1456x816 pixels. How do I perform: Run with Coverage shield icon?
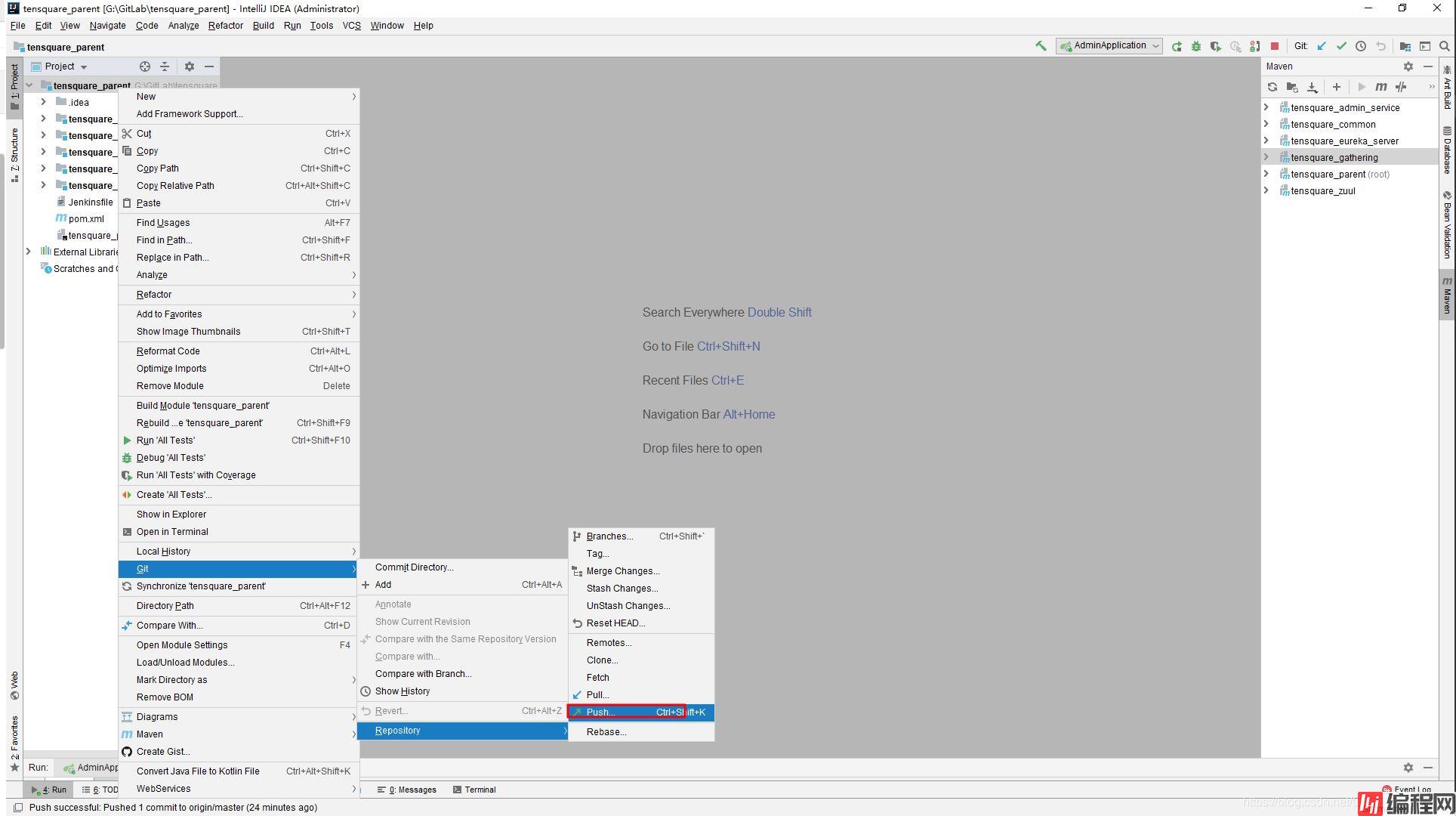point(1216,46)
